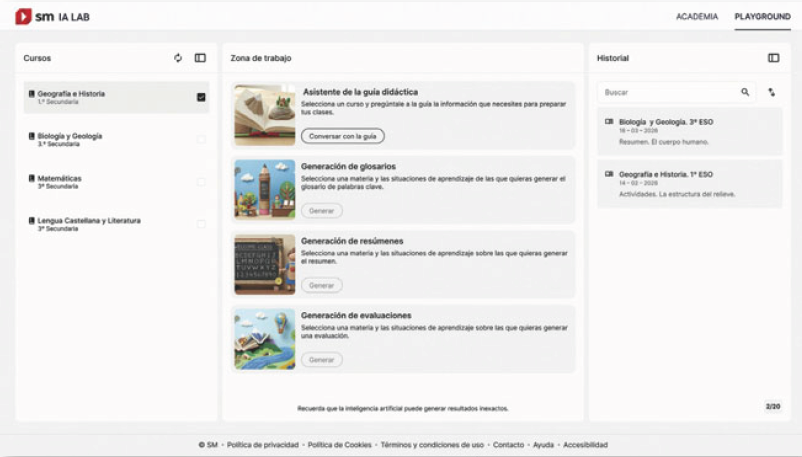Click the book icon next to Matemáticas
802x457 pixels.
(31, 178)
